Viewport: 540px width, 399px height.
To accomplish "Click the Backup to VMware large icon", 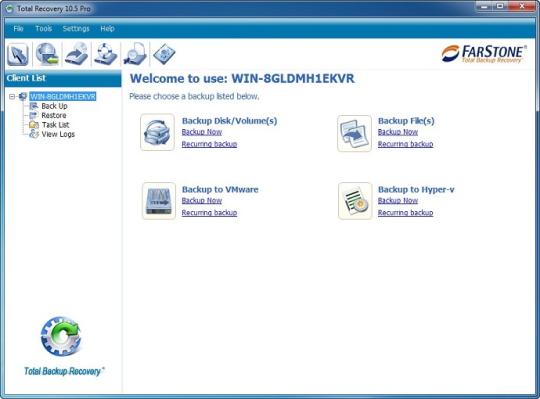I will 158,201.
